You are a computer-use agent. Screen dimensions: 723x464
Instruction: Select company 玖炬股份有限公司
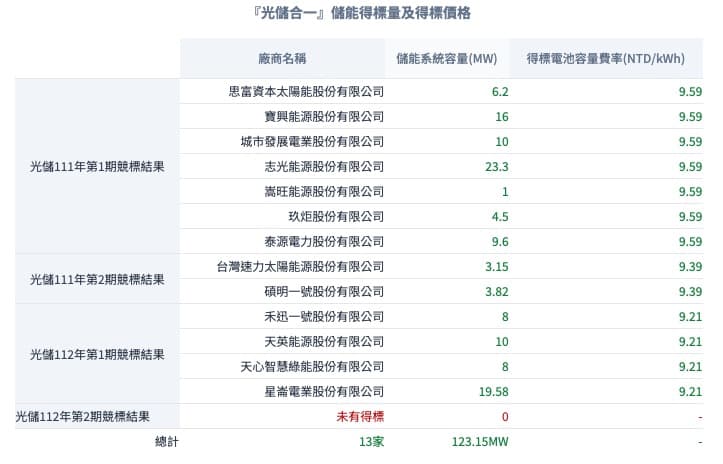336,216
